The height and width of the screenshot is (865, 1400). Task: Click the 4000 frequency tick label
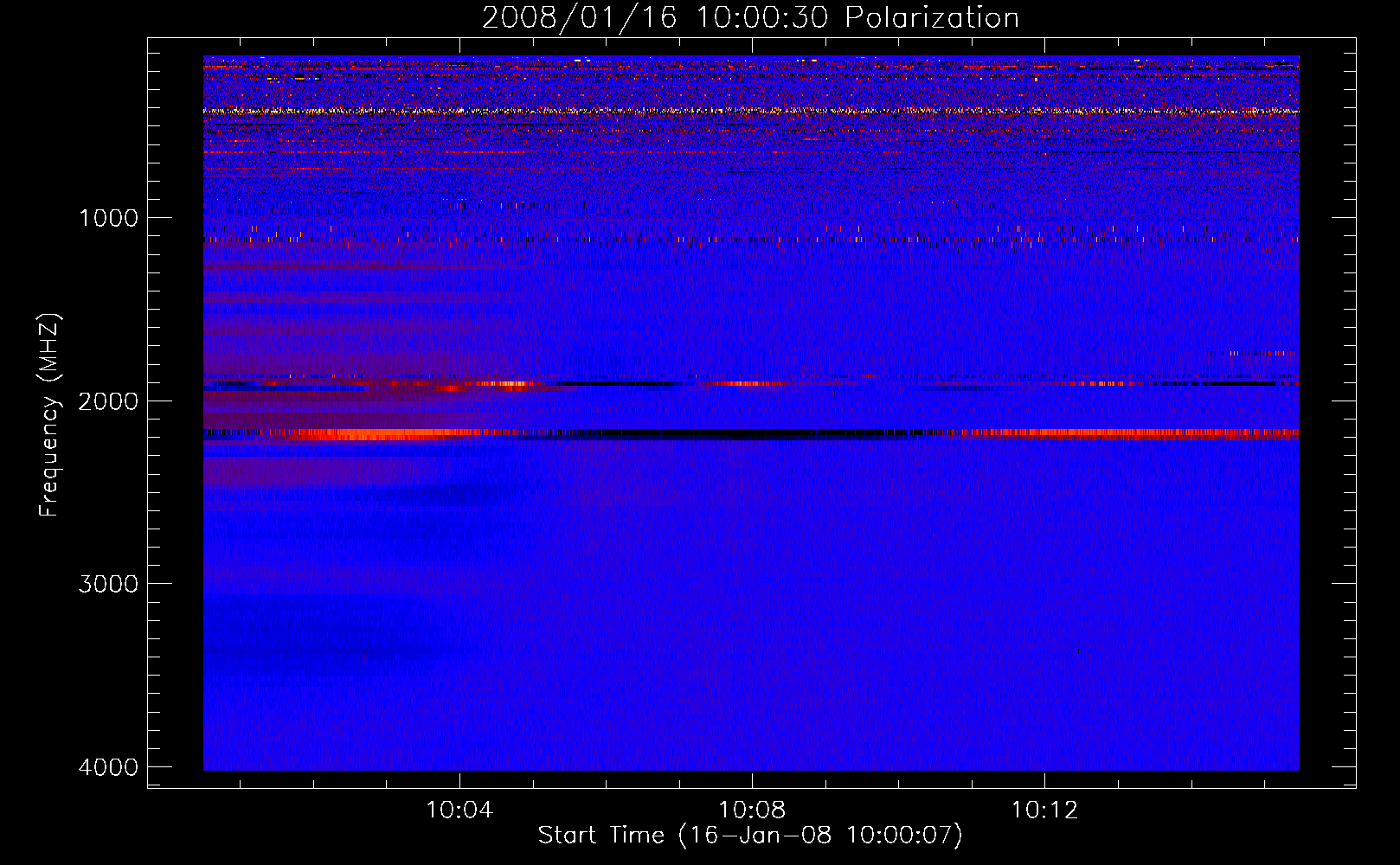point(108,767)
